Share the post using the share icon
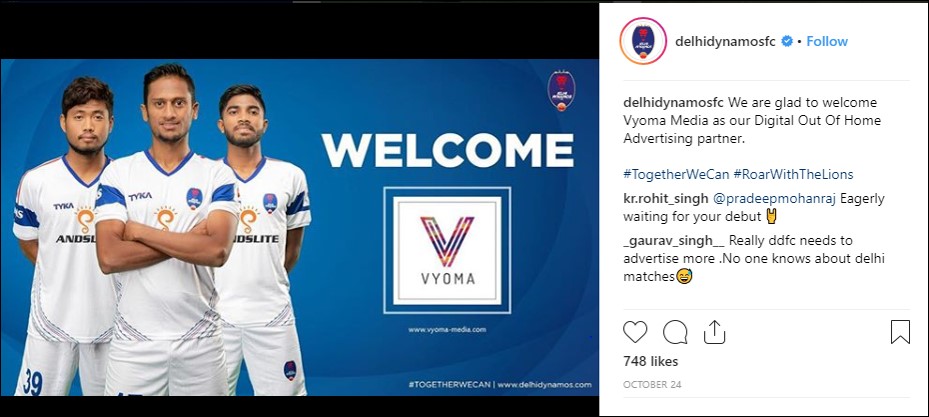929x417 pixels. click(715, 332)
